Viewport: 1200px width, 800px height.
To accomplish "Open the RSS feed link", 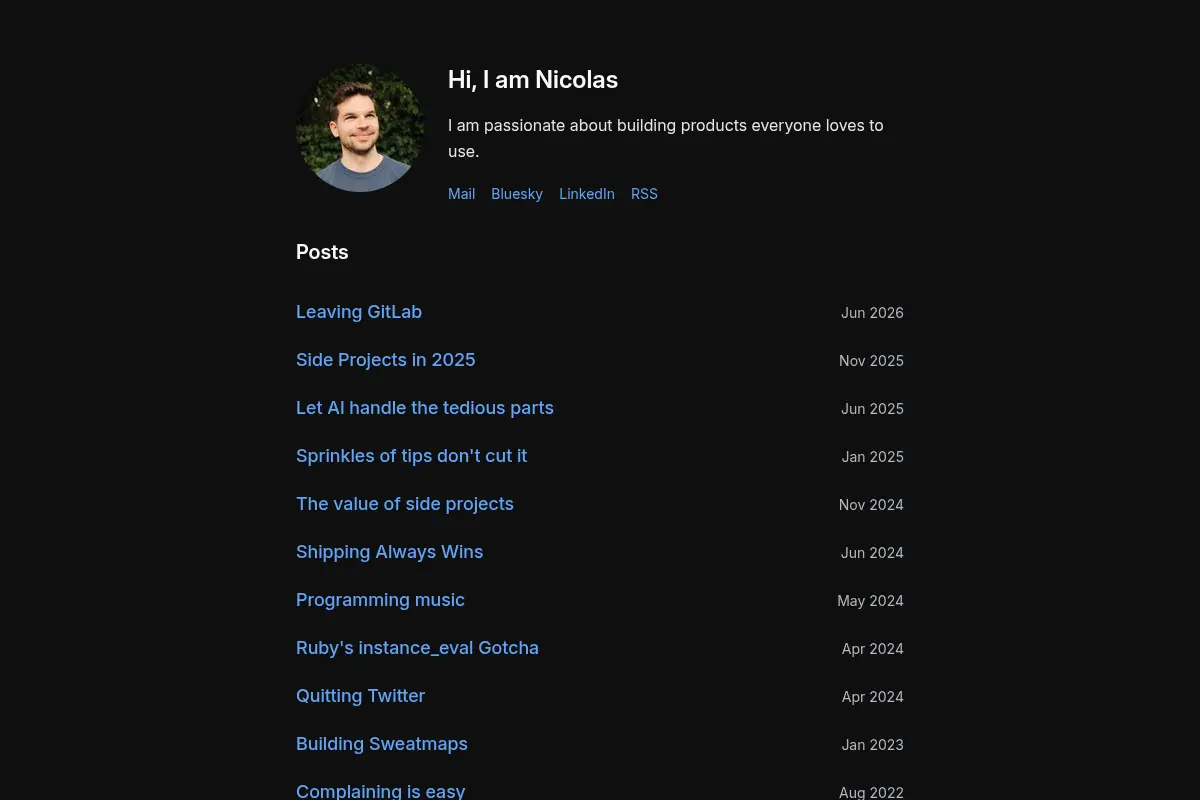I will click(644, 194).
